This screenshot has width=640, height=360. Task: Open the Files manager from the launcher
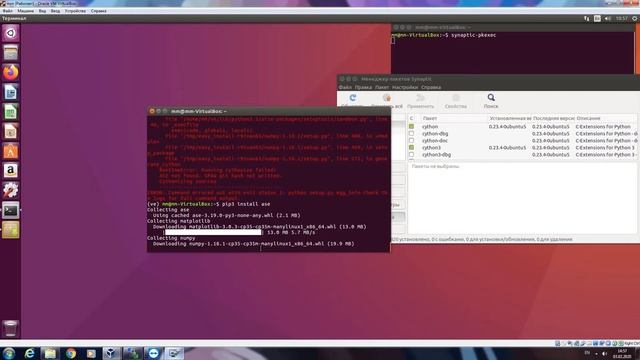[11, 53]
